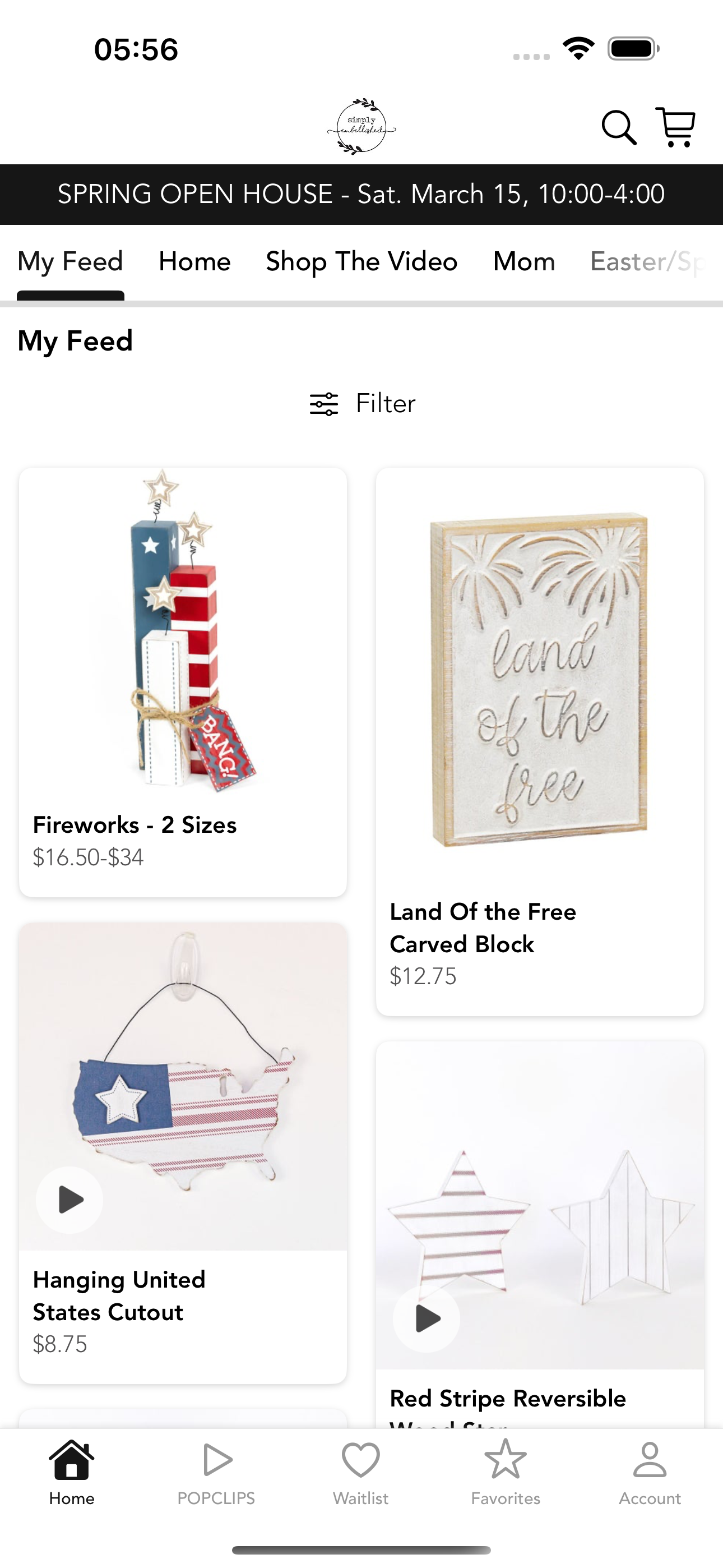Screen dimensions: 723x1568
Task: Select the Easter/Spring tab
Action: point(647,262)
